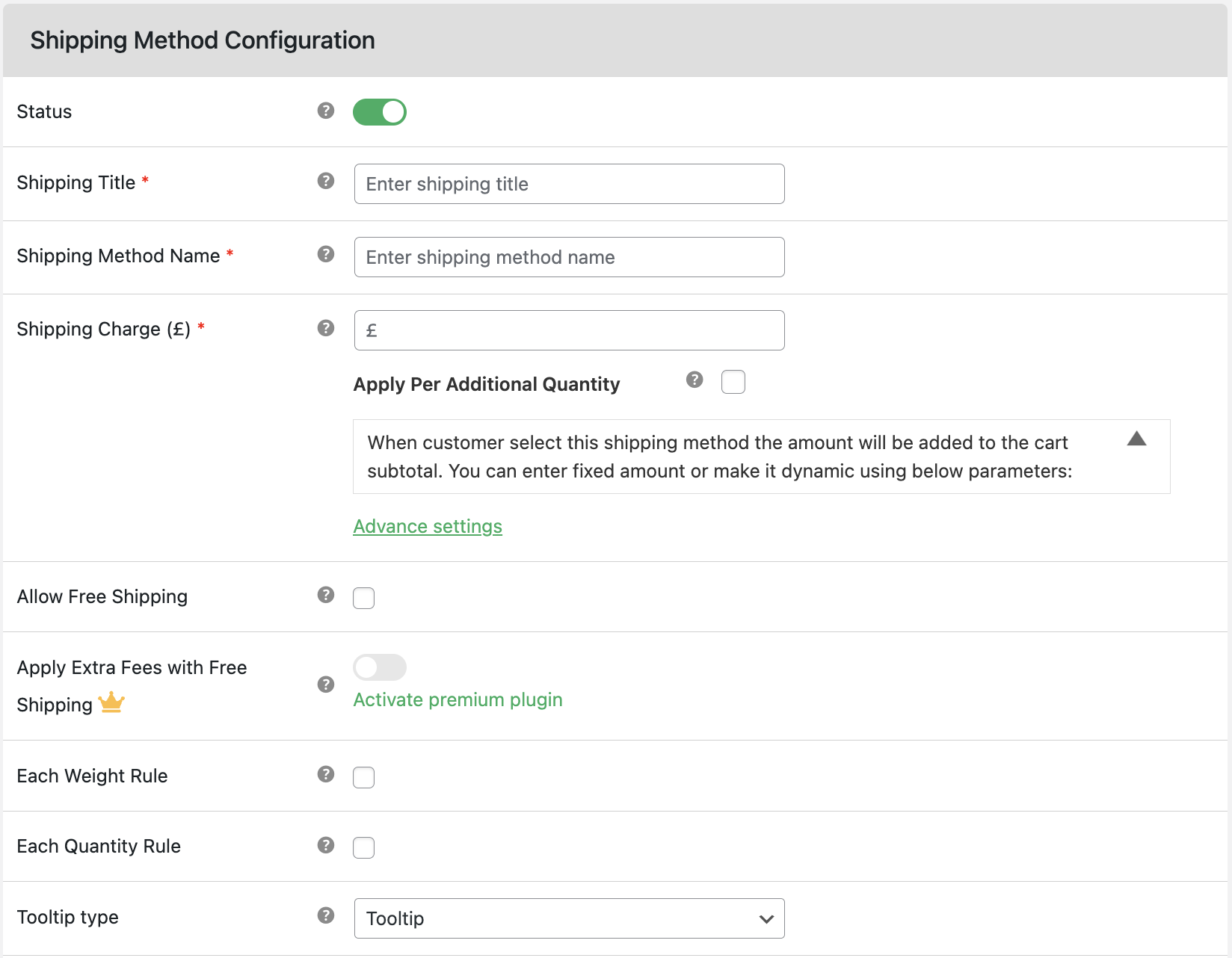The height and width of the screenshot is (958, 1232).
Task: Collapse the shipping charge description triangle
Action: (x=1136, y=439)
